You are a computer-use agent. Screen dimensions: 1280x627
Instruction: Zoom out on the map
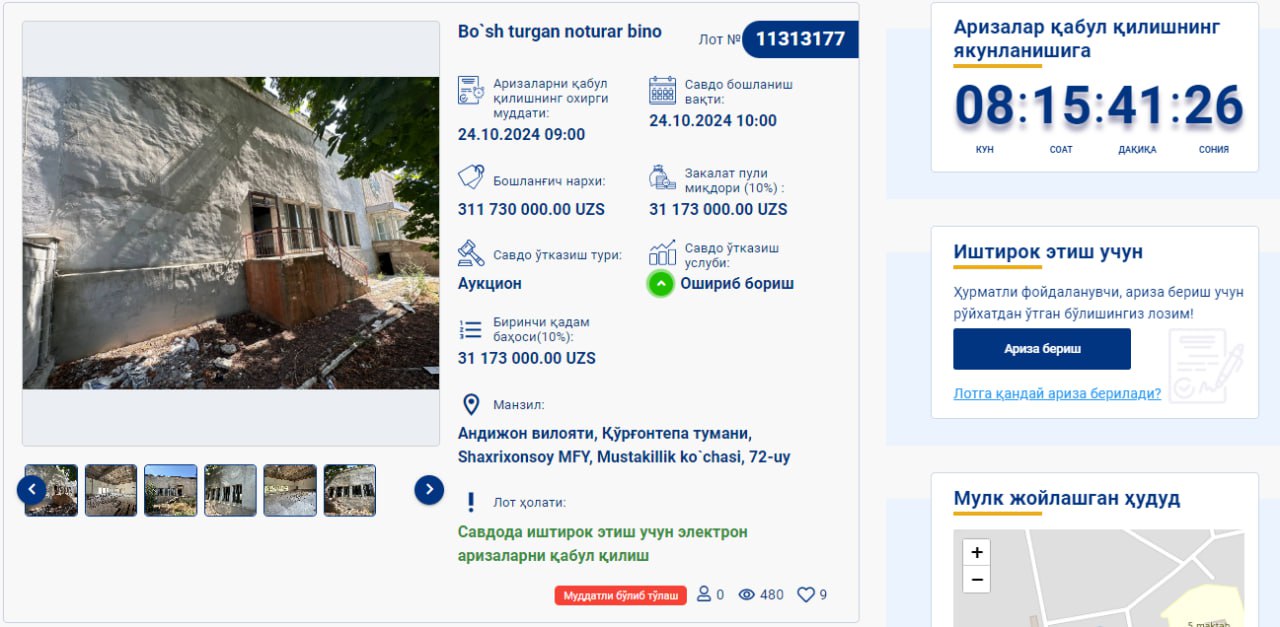[x=977, y=580]
